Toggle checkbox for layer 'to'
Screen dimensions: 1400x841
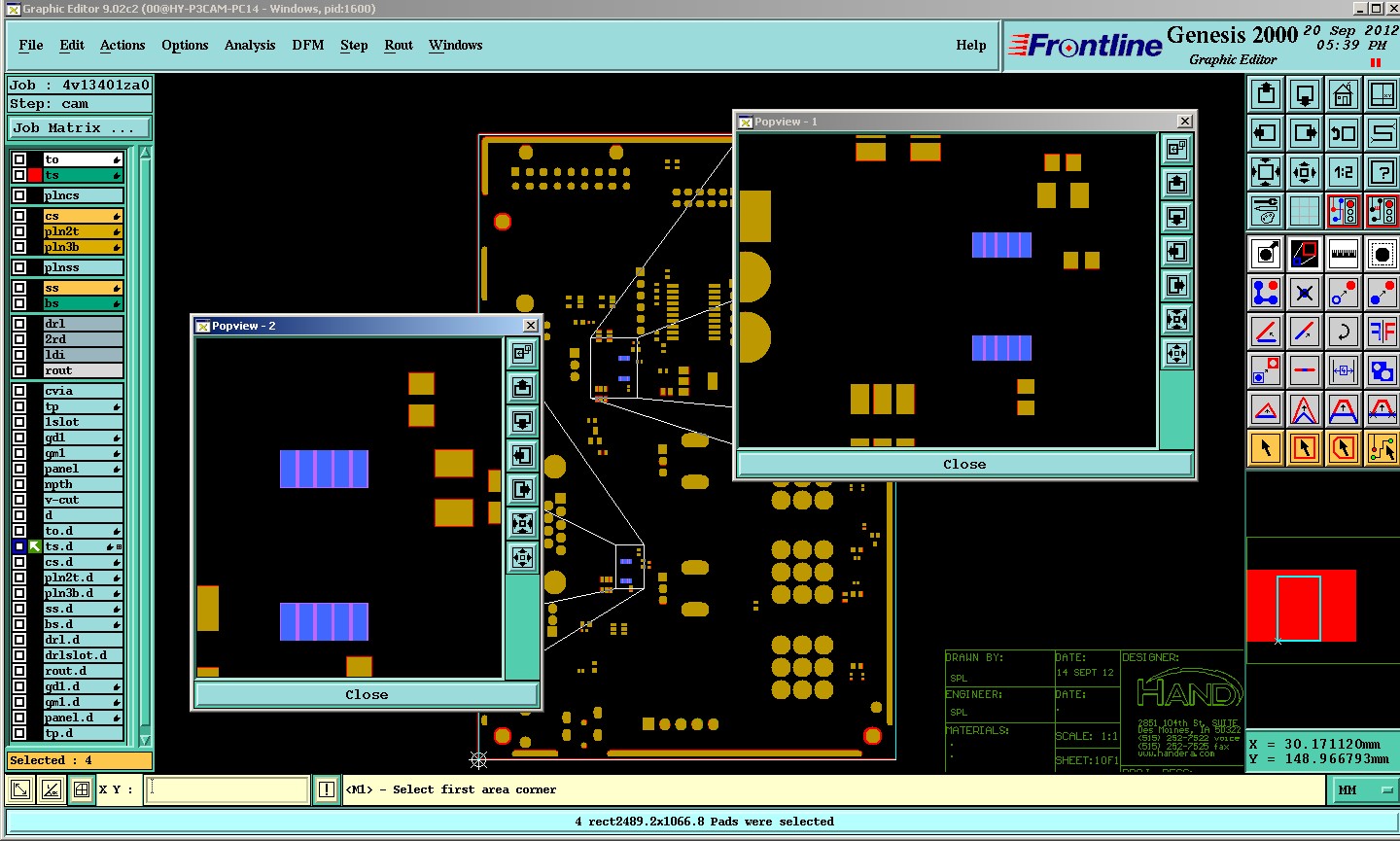pos(18,159)
